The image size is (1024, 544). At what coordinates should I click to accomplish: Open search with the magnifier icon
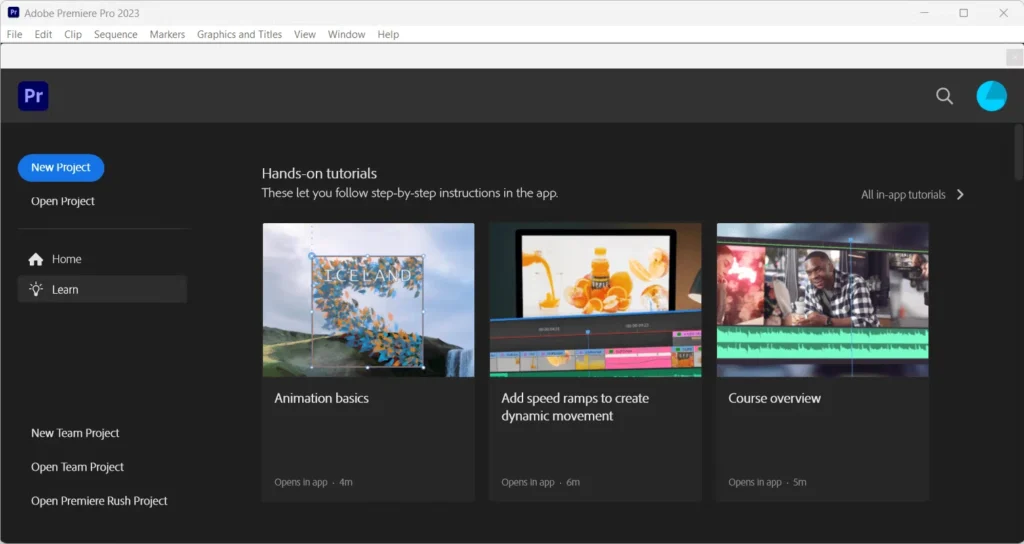[944, 96]
